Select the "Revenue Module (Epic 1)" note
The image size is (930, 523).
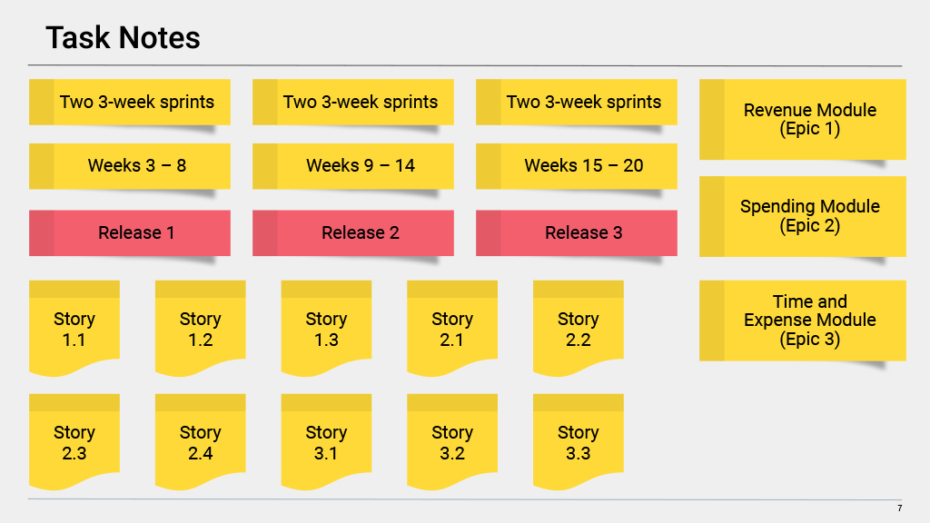(x=810, y=119)
